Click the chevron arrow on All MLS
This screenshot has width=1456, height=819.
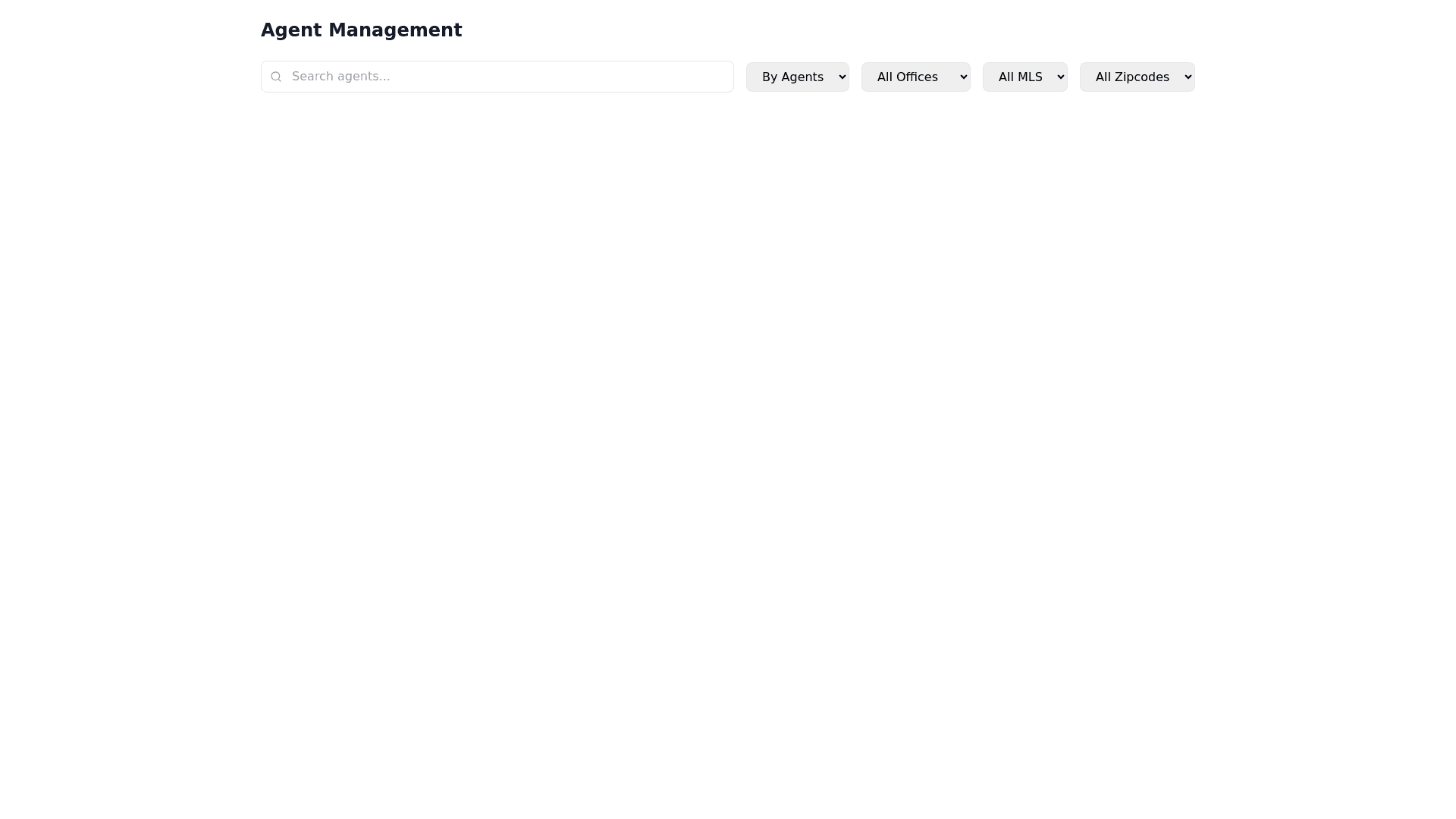point(1060,77)
